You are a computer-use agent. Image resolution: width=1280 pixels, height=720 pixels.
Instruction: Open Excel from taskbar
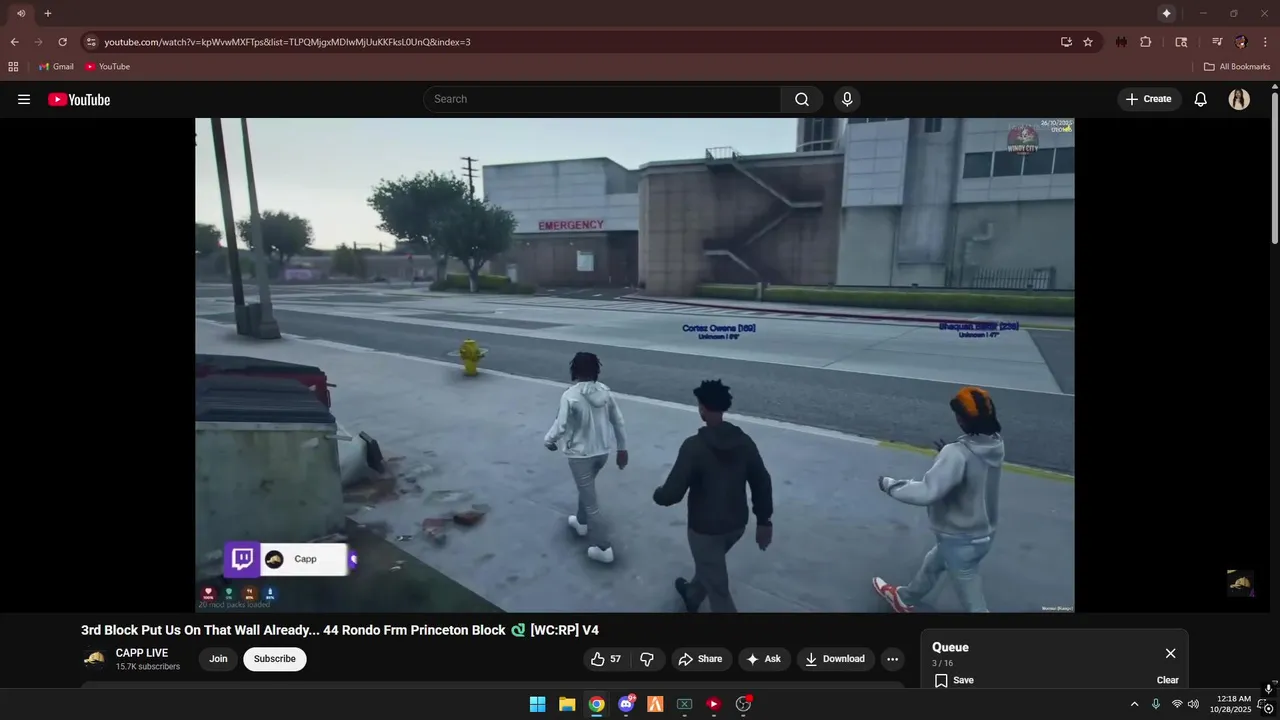[685, 704]
